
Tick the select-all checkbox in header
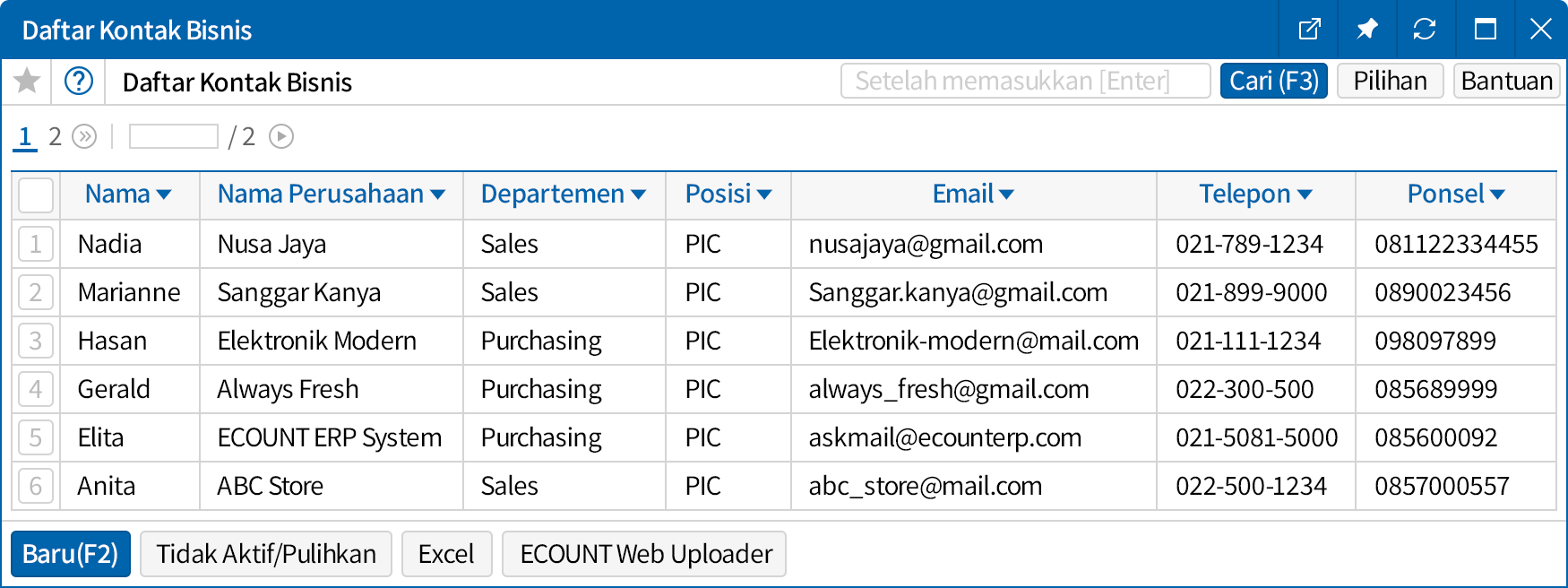tap(36, 195)
